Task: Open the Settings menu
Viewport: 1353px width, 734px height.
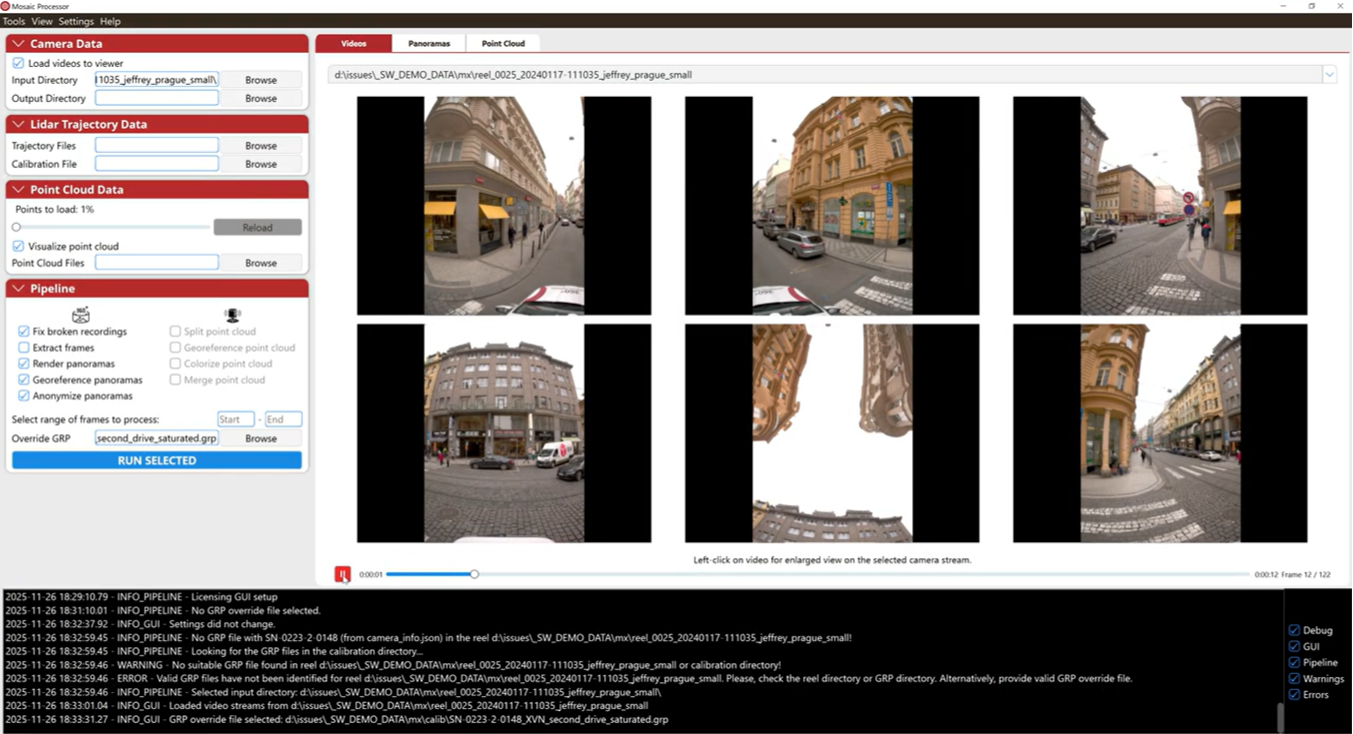Action: click(x=75, y=21)
